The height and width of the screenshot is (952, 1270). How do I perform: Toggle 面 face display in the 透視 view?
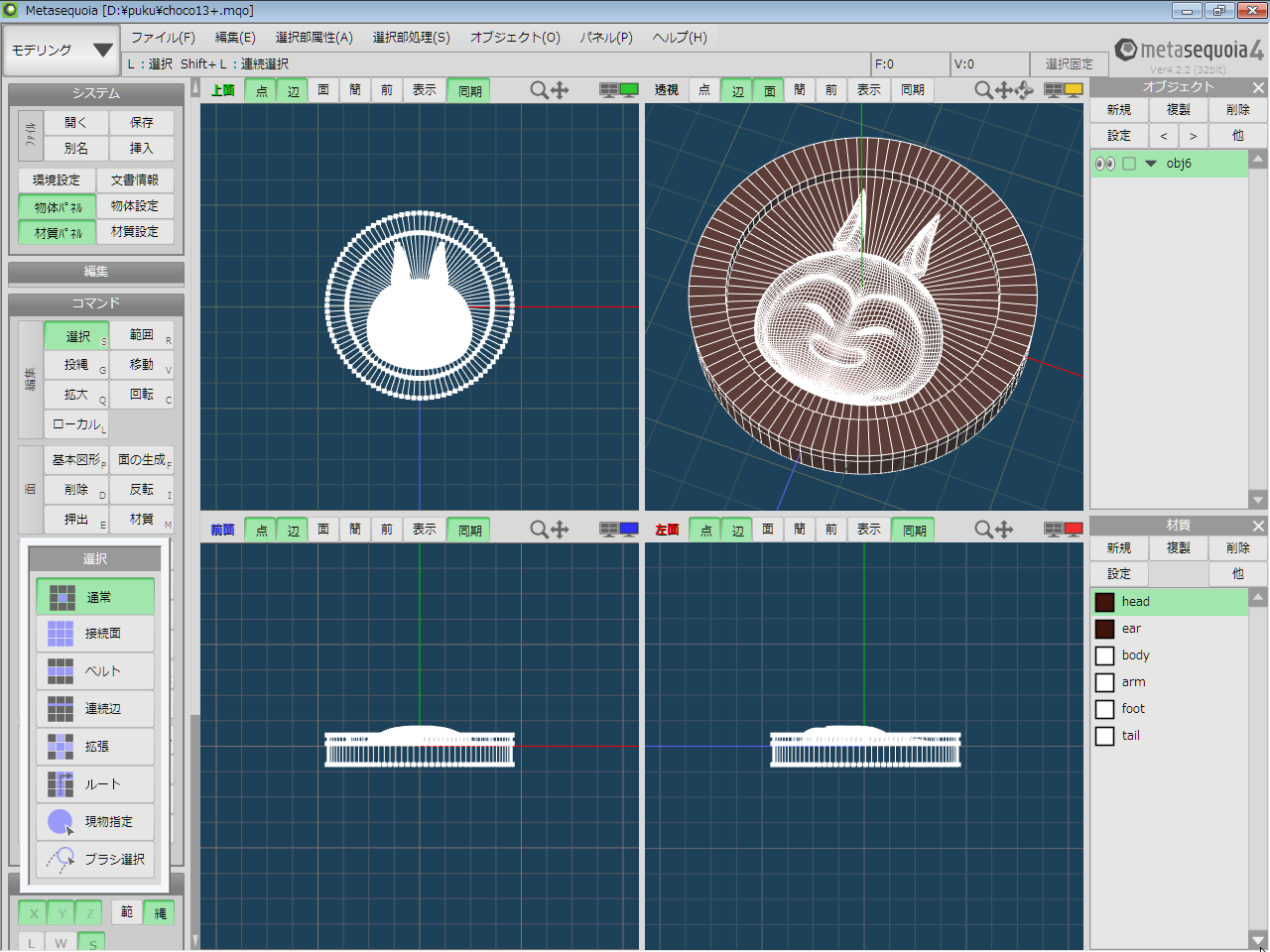click(x=770, y=90)
